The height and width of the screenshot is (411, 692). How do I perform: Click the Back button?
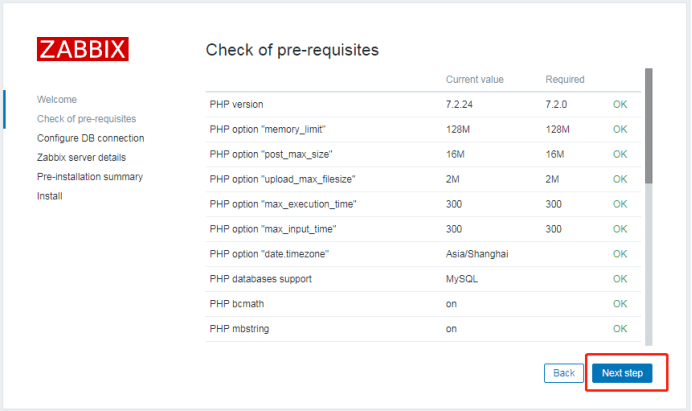(563, 373)
